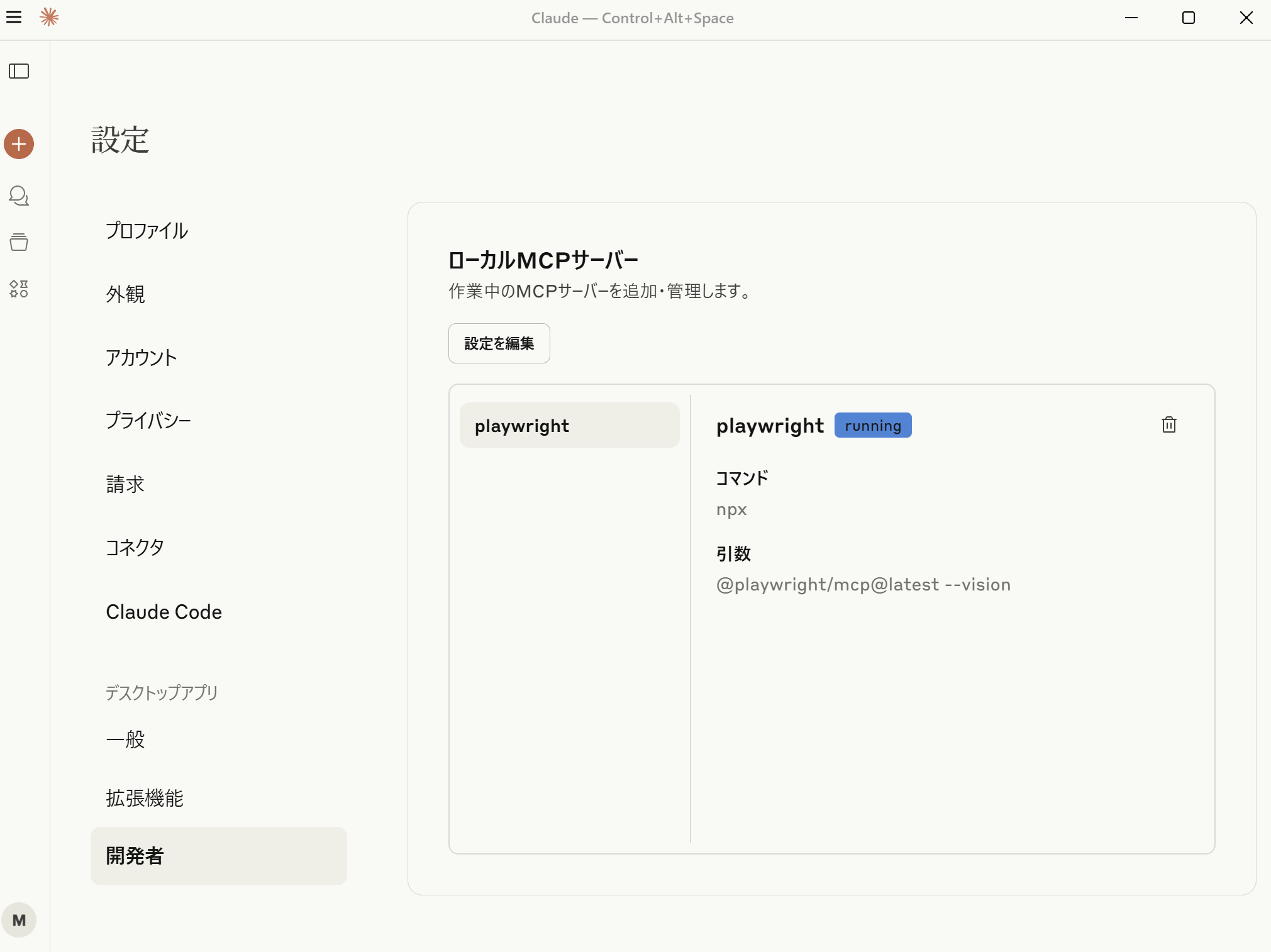This screenshot has width=1271, height=952.
Task: Open the プライバシー settings section
Action: 218,421
